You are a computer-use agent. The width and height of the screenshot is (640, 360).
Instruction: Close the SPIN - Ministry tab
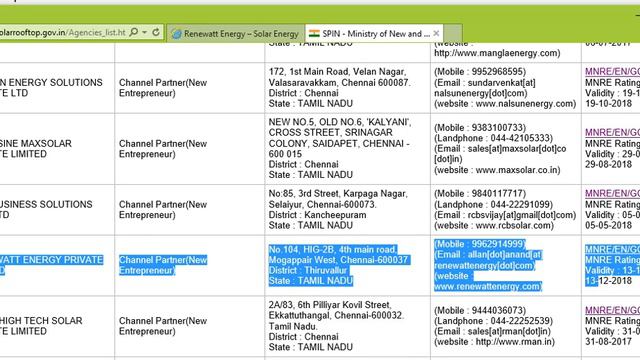(436, 33)
